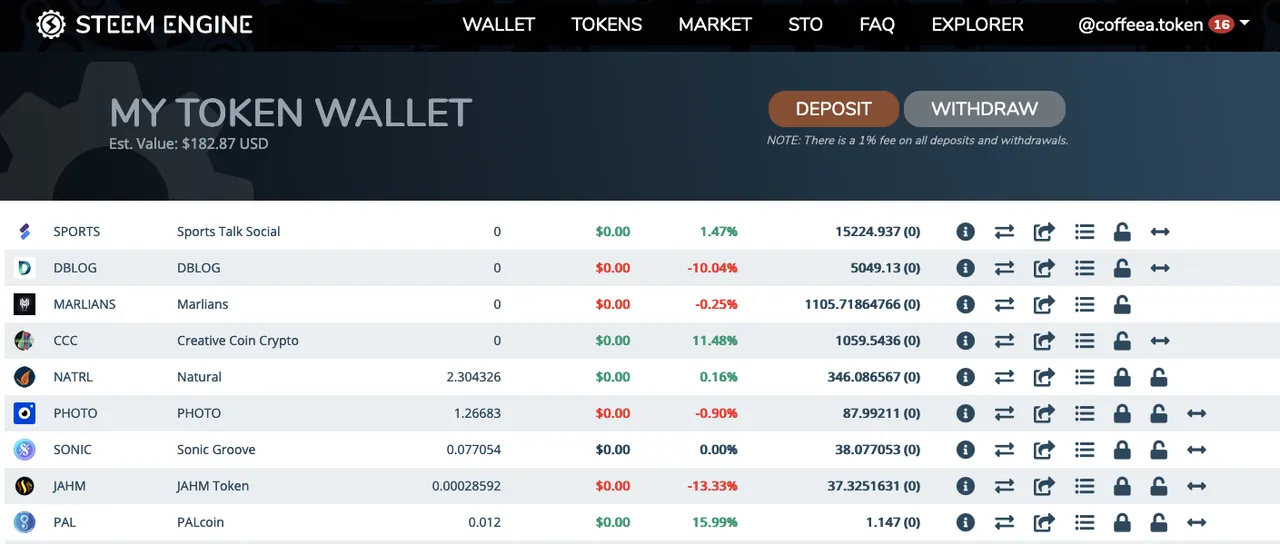This screenshot has width=1280, height=544.
Task: Click send/share icon in PAL row
Action: pyautogui.click(x=1044, y=522)
